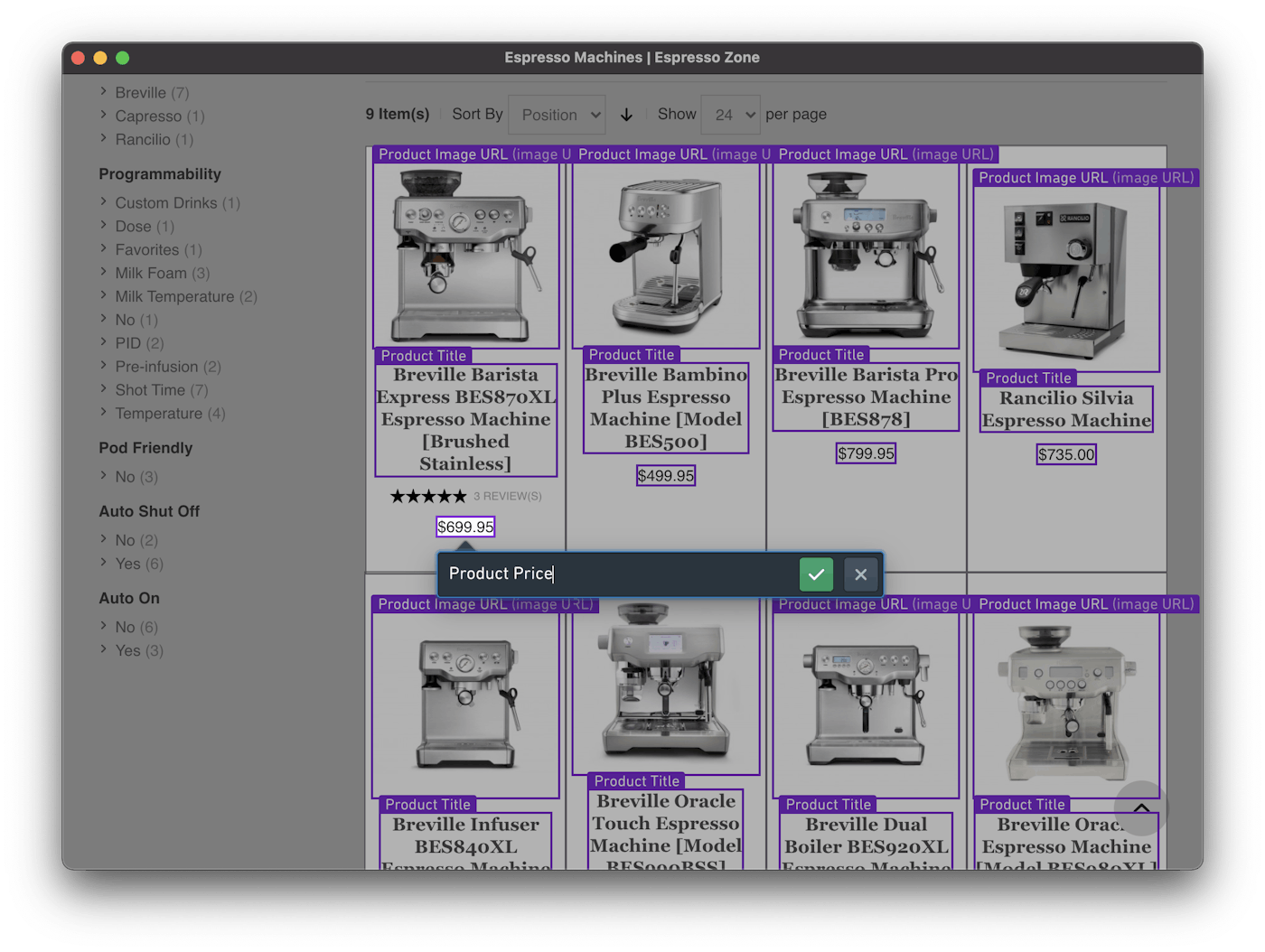The height and width of the screenshot is (952, 1265).
Task: Click the scroll-to-top chevron button
Action: tap(1141, 807)
